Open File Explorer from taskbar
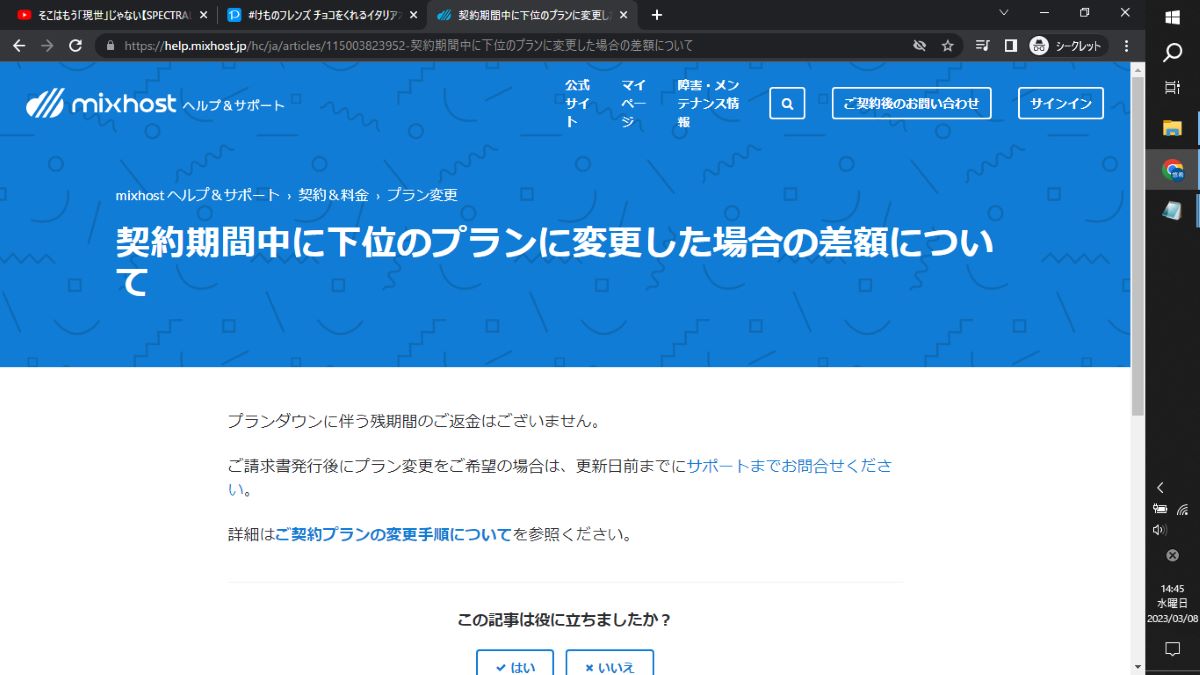Viewport: 1200px width, 675px height. (x=1173, y=128)
